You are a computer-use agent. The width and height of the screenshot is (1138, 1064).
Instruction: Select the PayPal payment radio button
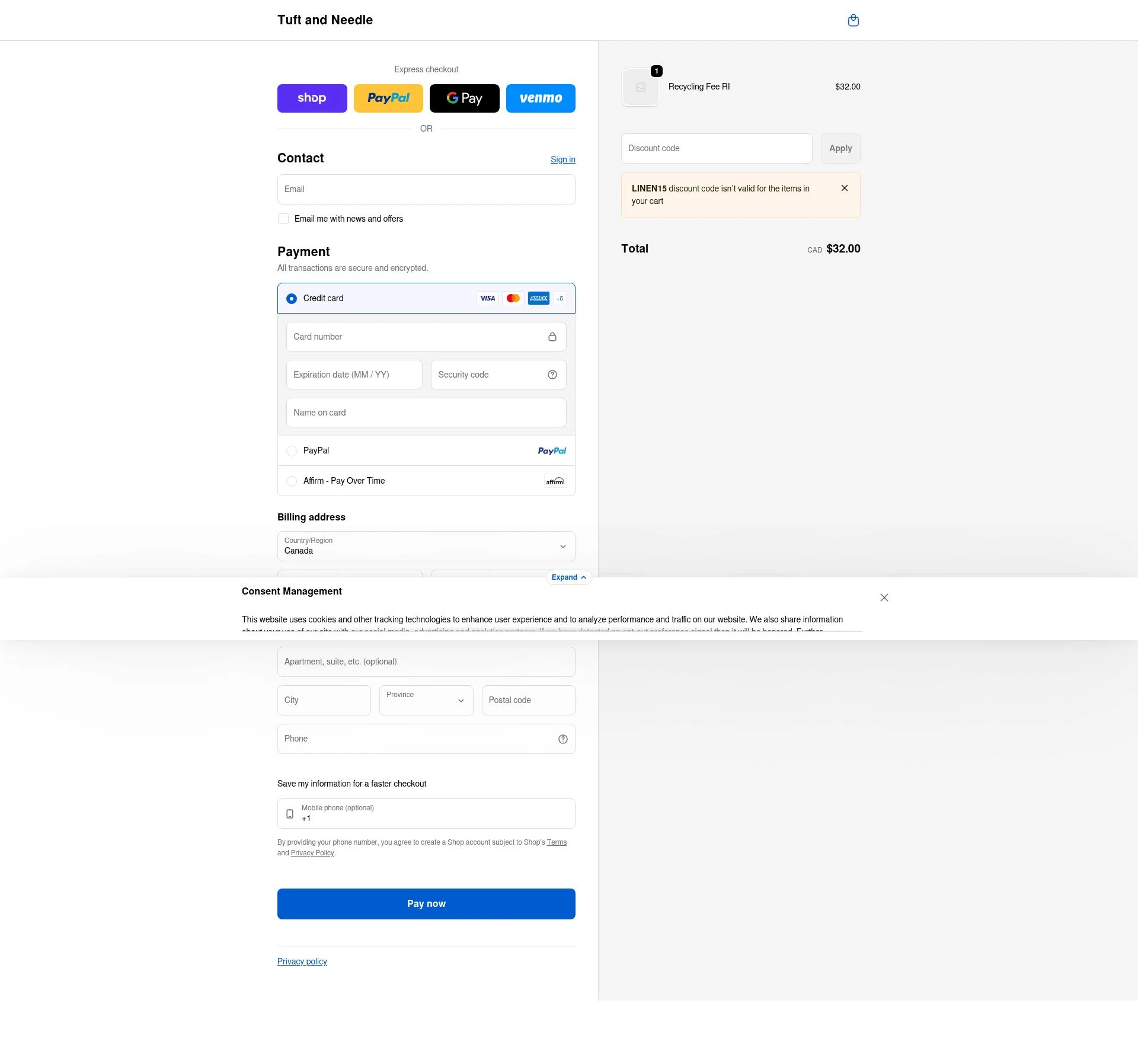click(292, 451)
